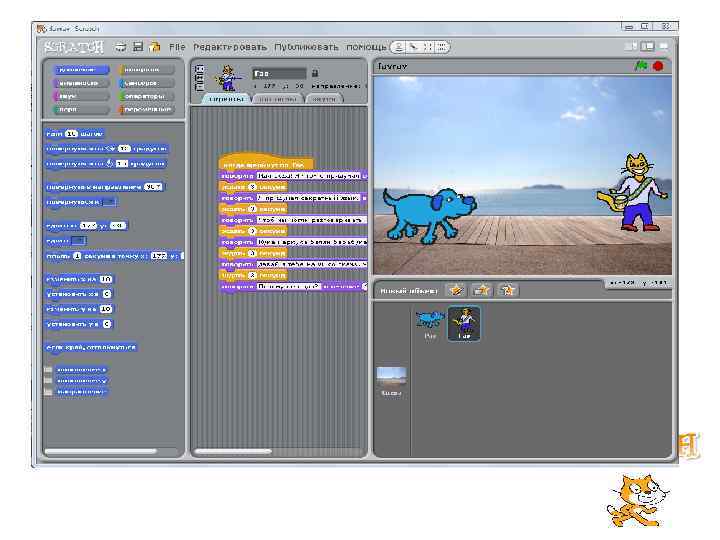Switch to full stage view mode

pos(647,46)
